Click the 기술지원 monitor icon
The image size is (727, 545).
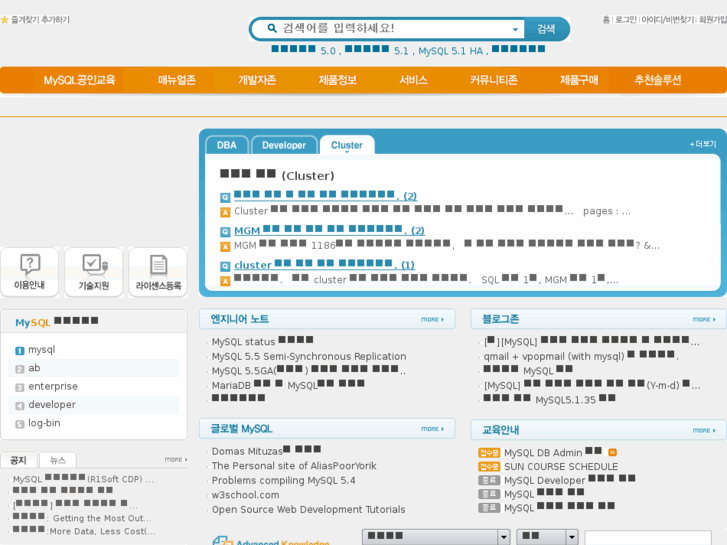click(x=95, y=264)
